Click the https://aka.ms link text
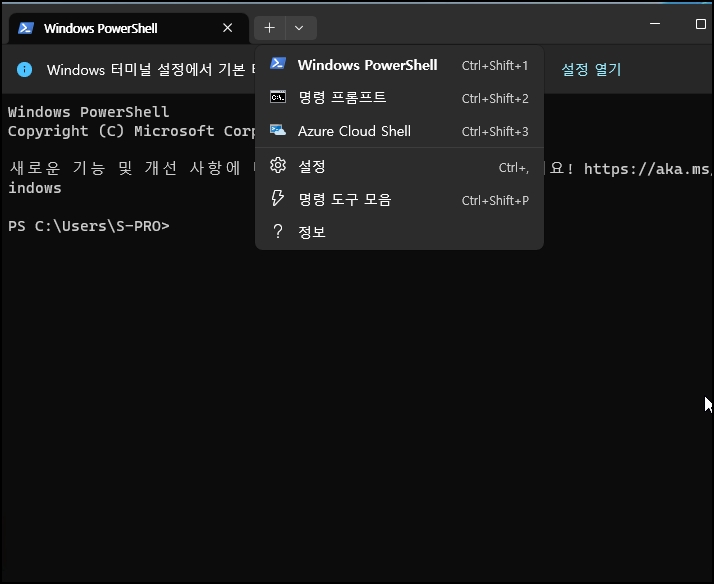 (x=647, y=169)
